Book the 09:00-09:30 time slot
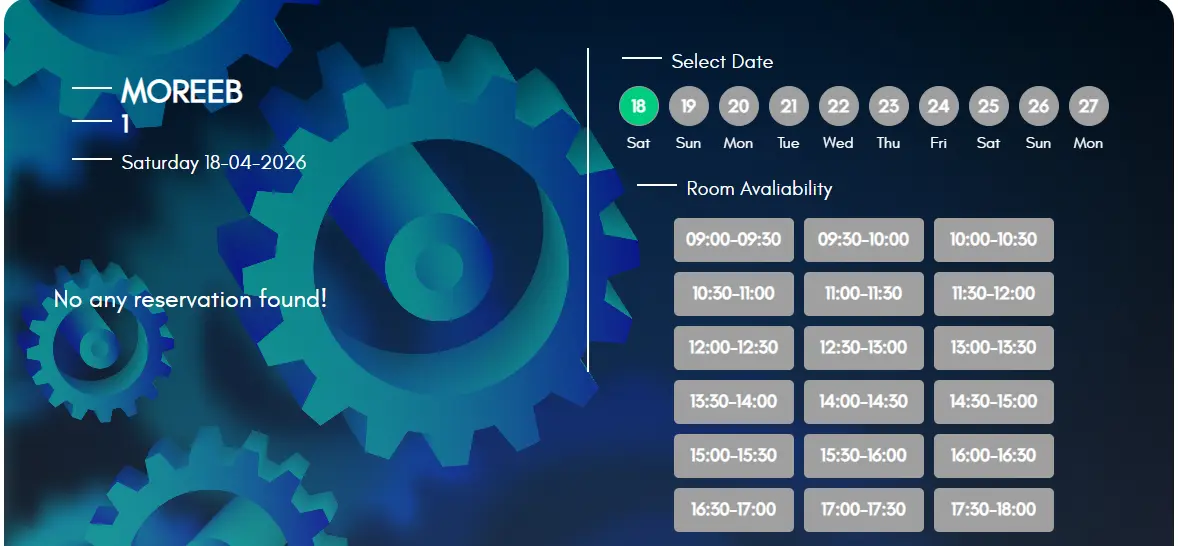1178x546 pixels. 734,240
